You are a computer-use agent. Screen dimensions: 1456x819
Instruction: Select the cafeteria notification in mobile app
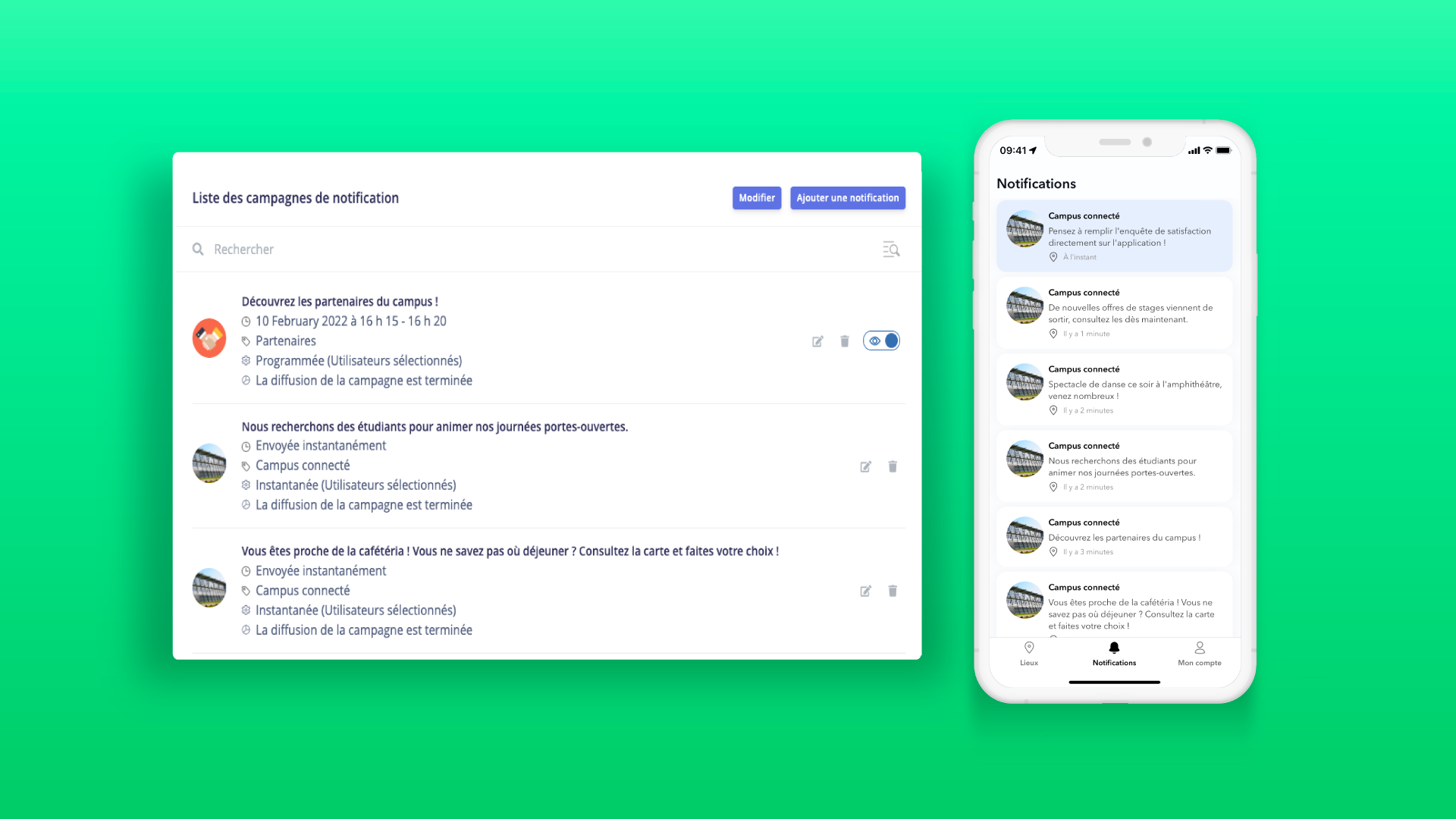point(1113,605)
